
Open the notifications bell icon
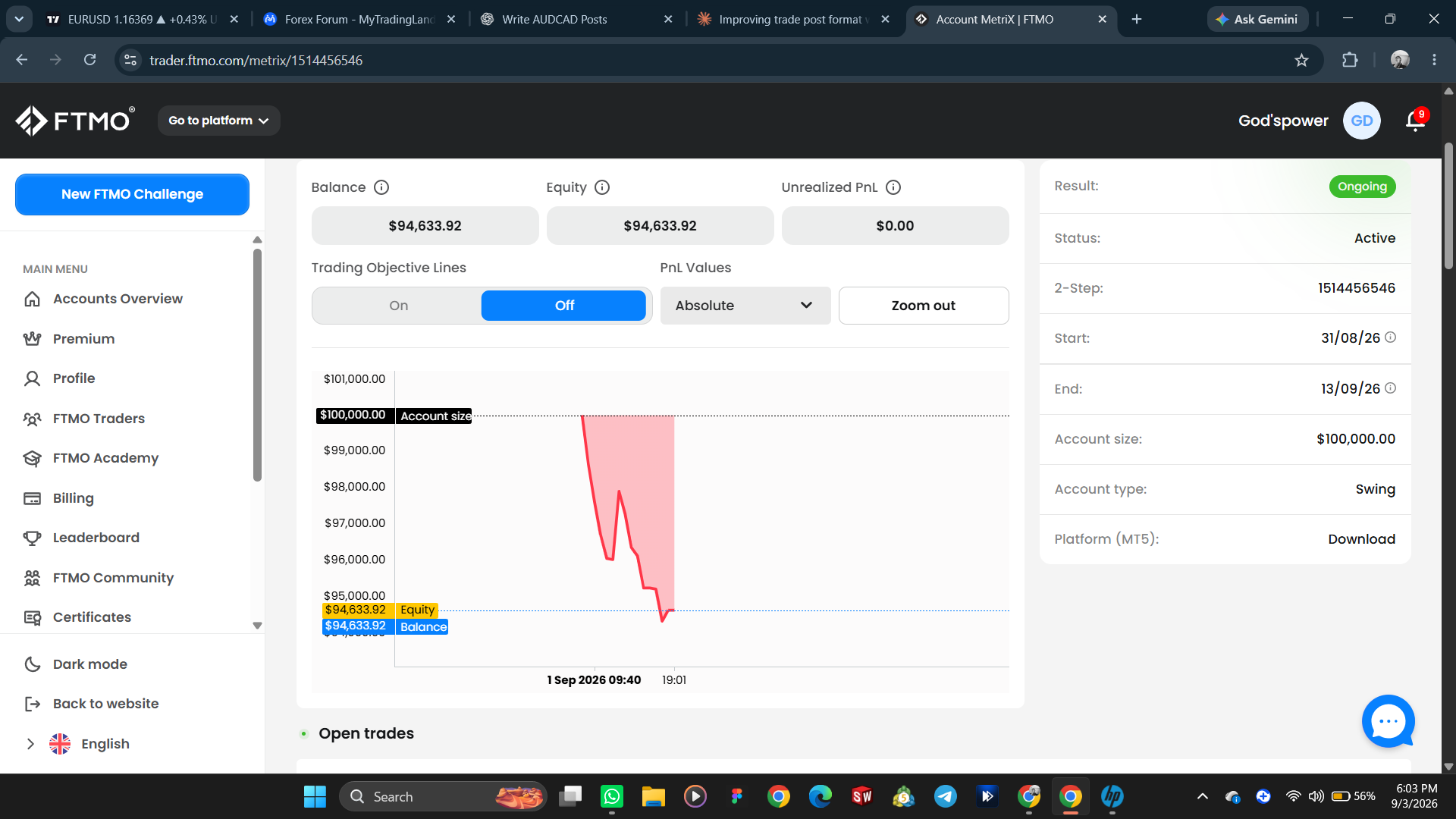click(x=1415, y=121)
